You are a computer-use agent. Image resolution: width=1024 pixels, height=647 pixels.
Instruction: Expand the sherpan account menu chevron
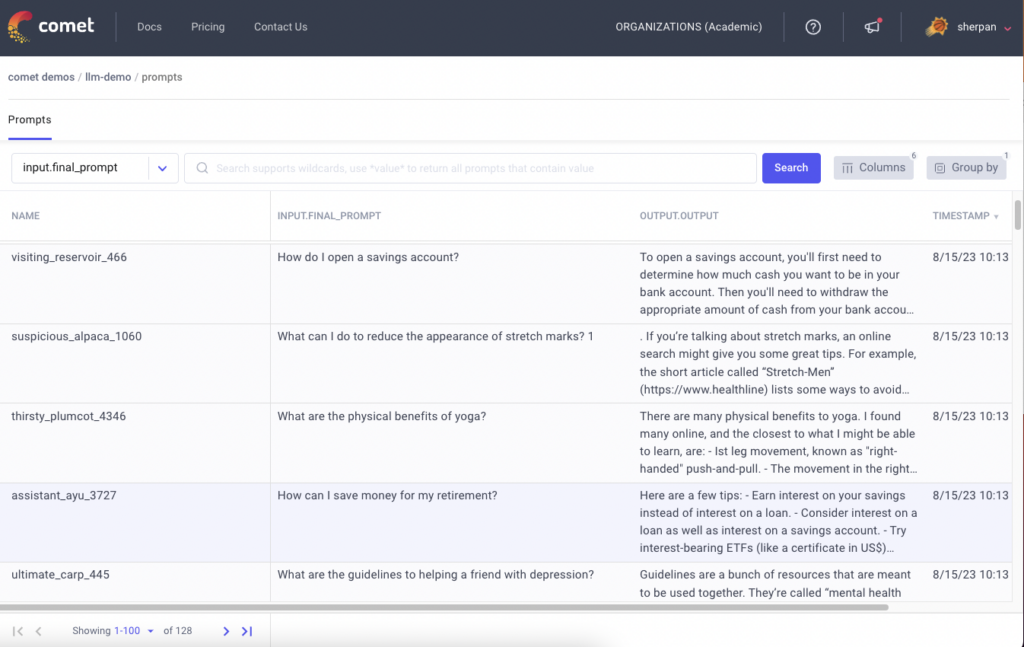tap(1007, 28)
